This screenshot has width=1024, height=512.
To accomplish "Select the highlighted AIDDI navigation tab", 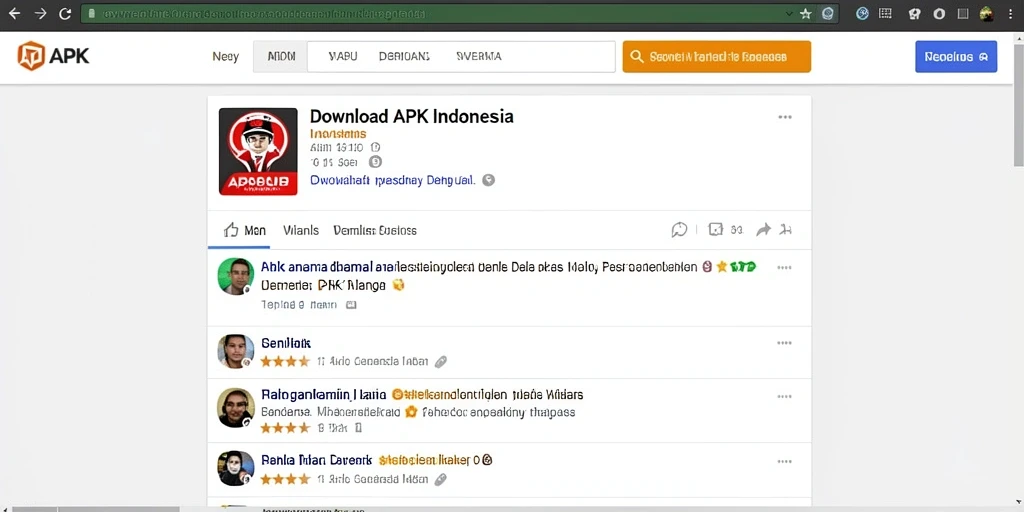I will point(281,57).
